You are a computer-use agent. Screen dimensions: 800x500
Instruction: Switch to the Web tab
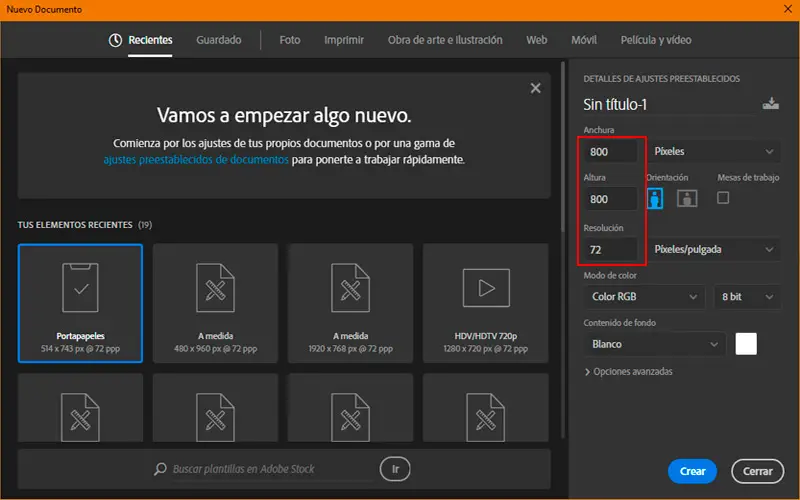[537, 40]
